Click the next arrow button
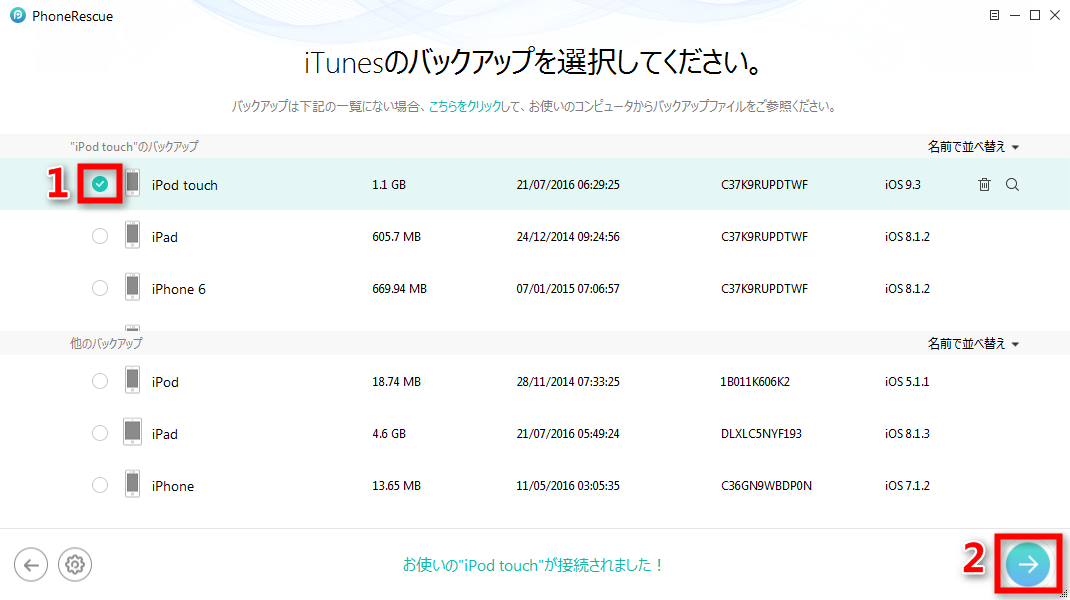 click(x=1028, y=564)
